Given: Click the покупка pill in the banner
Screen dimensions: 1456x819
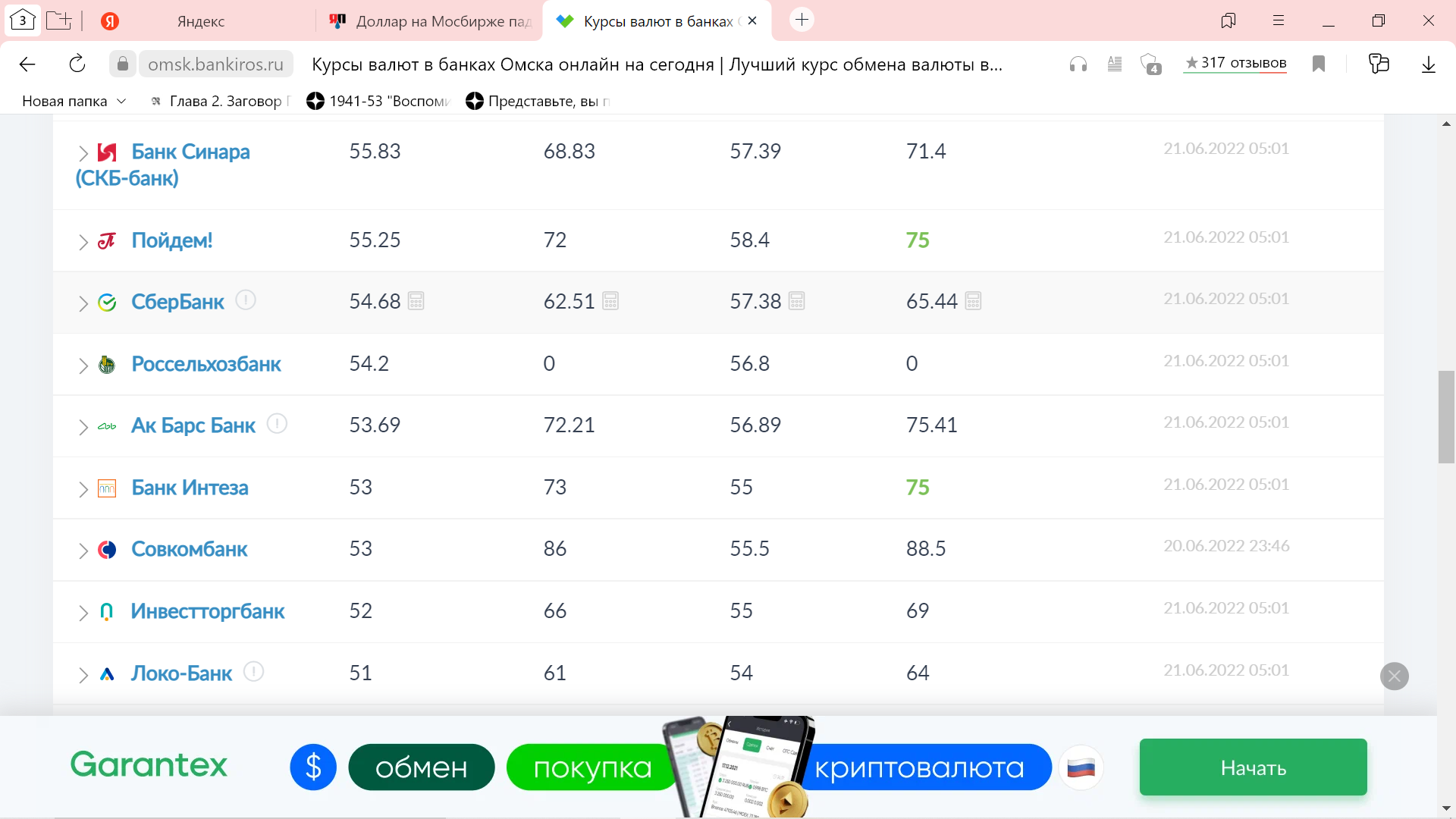Looking at the screenshot, I should pos(592,767).
